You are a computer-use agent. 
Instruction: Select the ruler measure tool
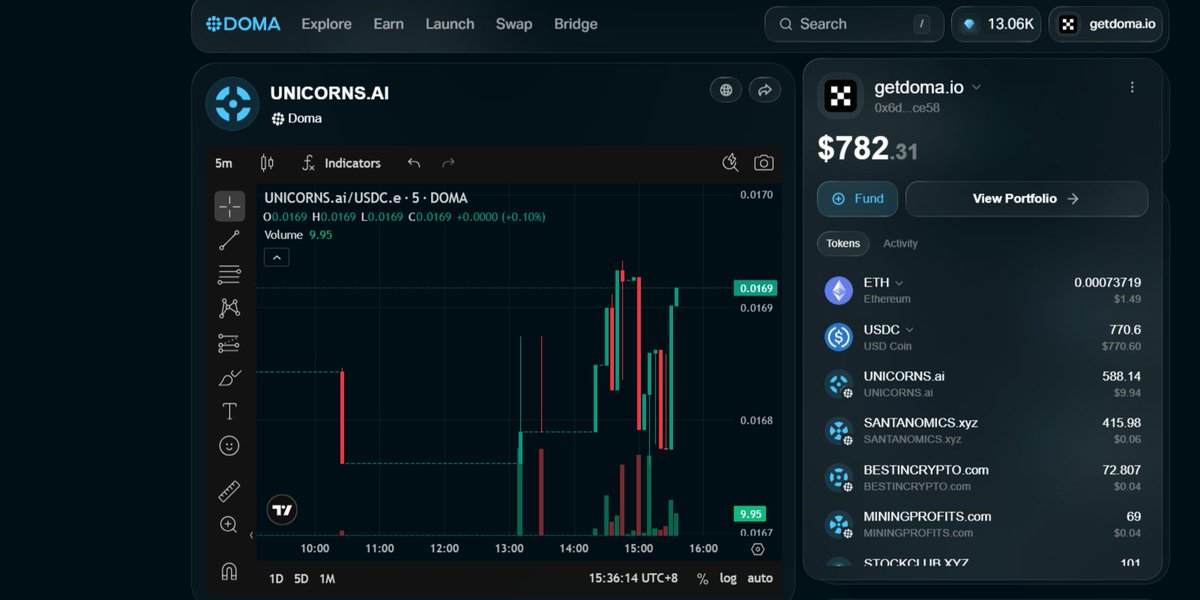coord(229,491)
